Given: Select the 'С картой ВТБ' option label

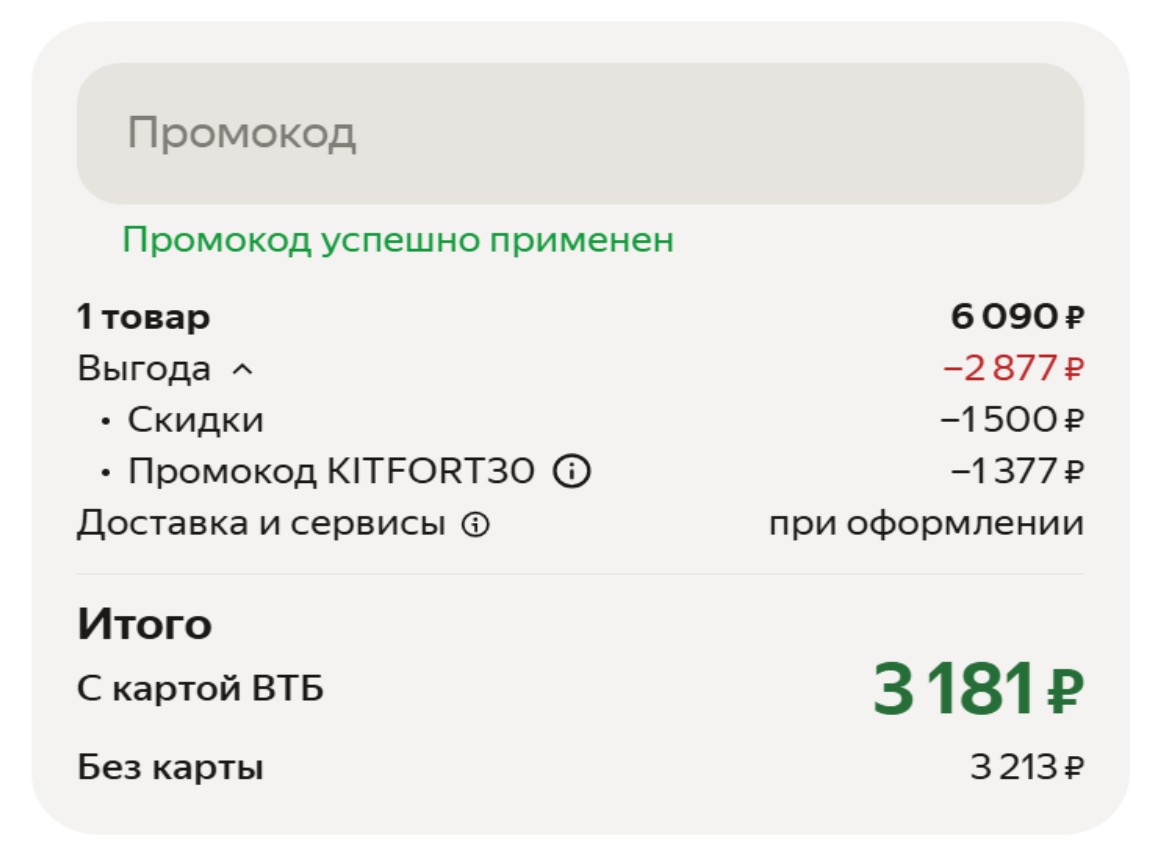Looking at the screenshot, I should (200, 689).
